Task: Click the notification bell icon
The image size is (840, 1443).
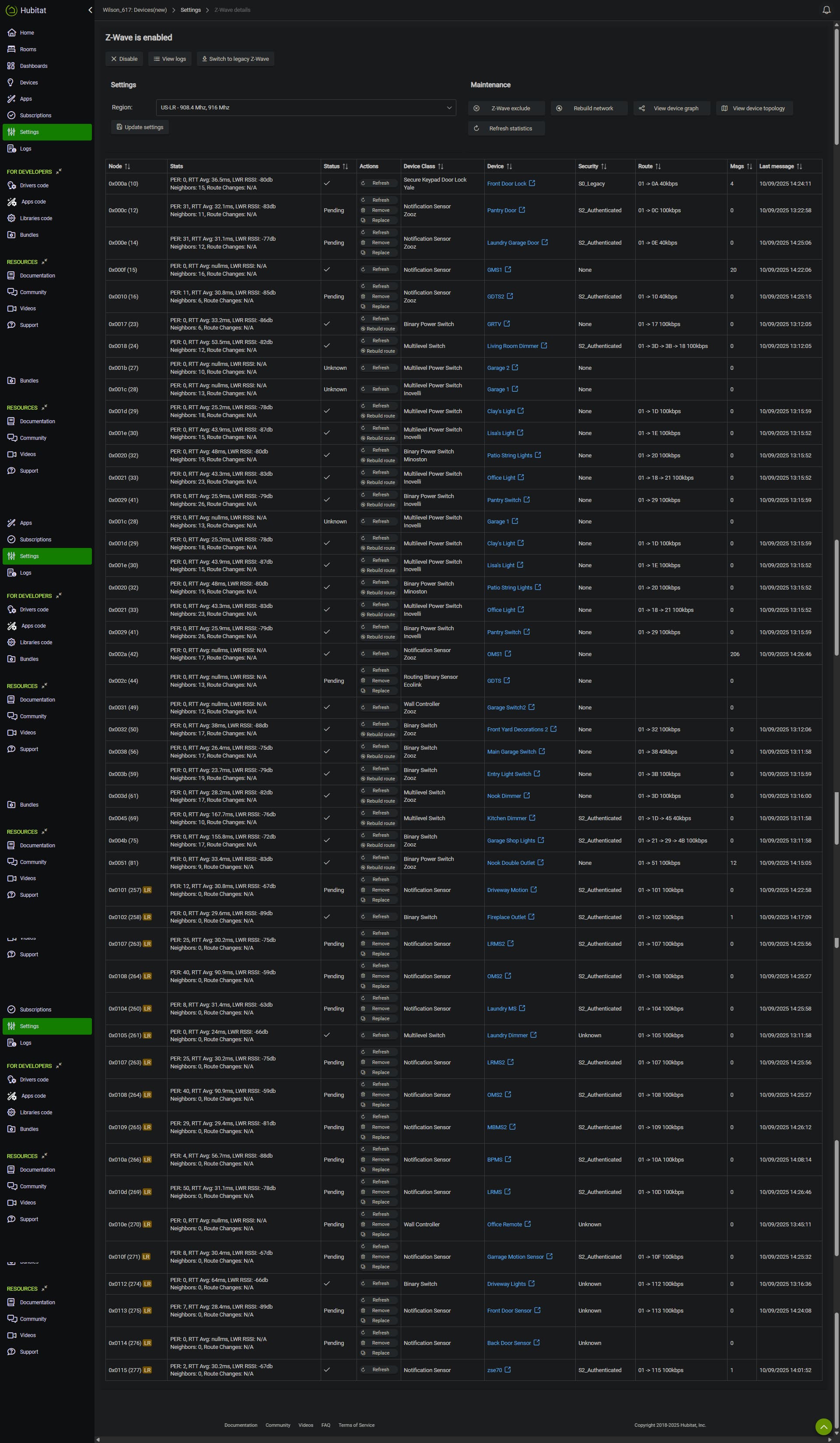Action: pyautogui.click(x=826, y=10)
